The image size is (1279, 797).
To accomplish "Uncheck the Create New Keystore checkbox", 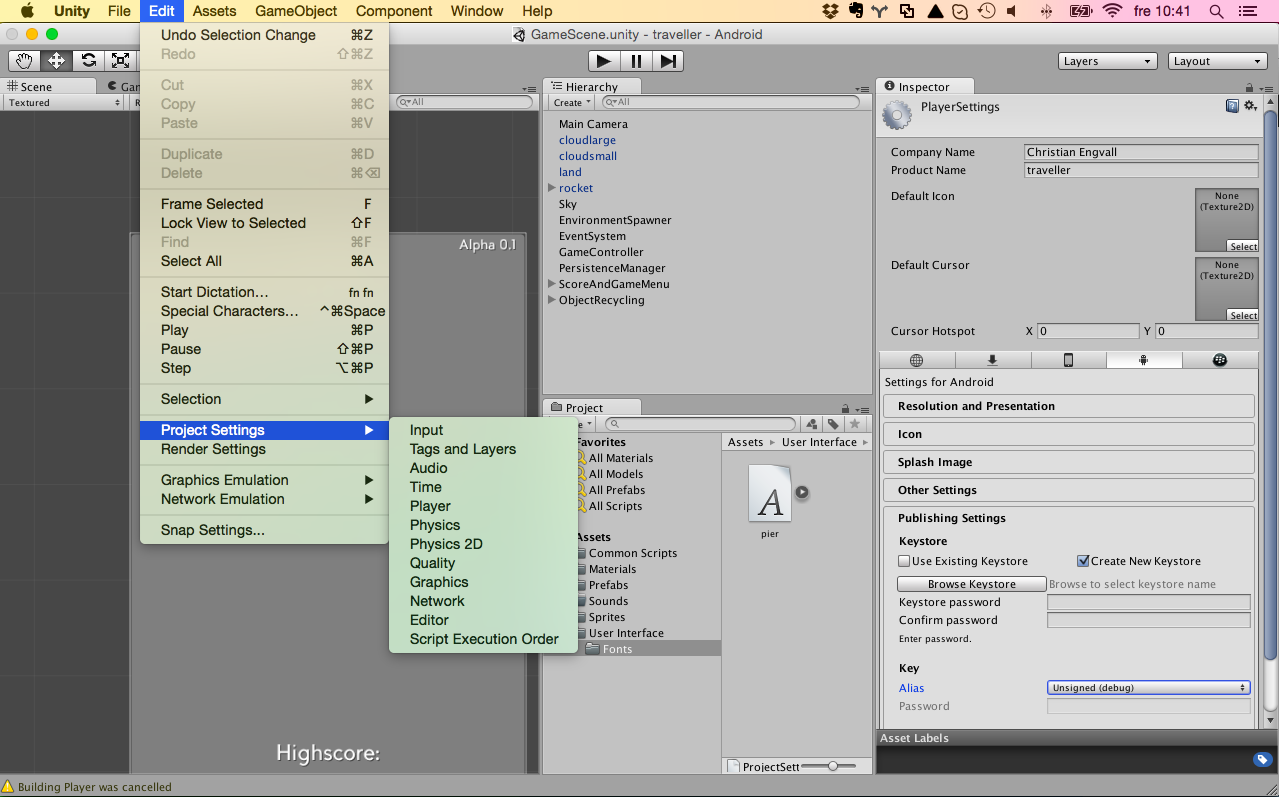I will point(1083,561).
